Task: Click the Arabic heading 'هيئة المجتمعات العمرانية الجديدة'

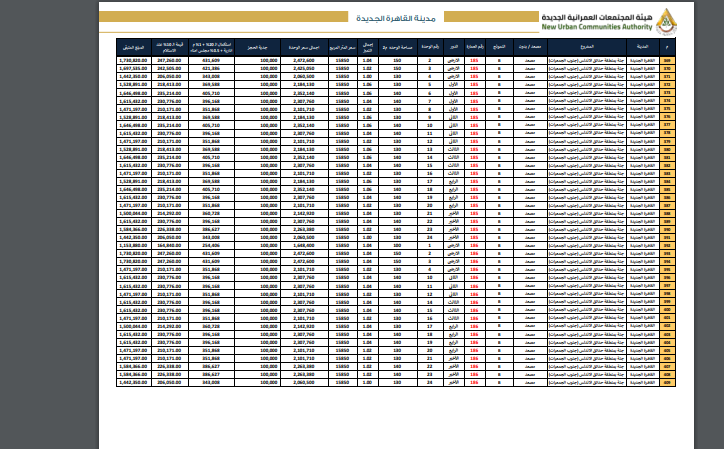Action: 597,17
